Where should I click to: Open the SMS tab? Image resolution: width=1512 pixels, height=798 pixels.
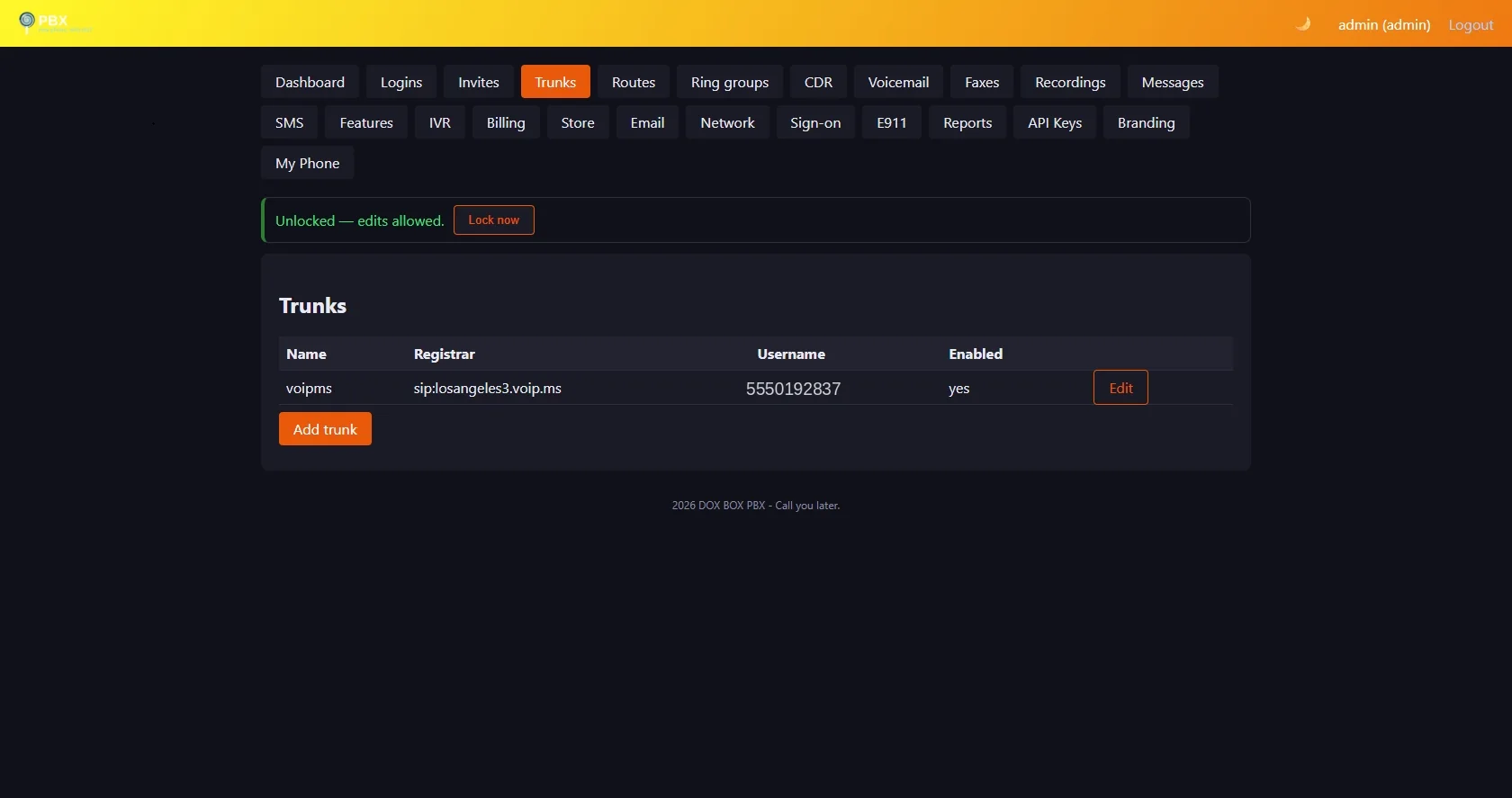coord(289,122)
